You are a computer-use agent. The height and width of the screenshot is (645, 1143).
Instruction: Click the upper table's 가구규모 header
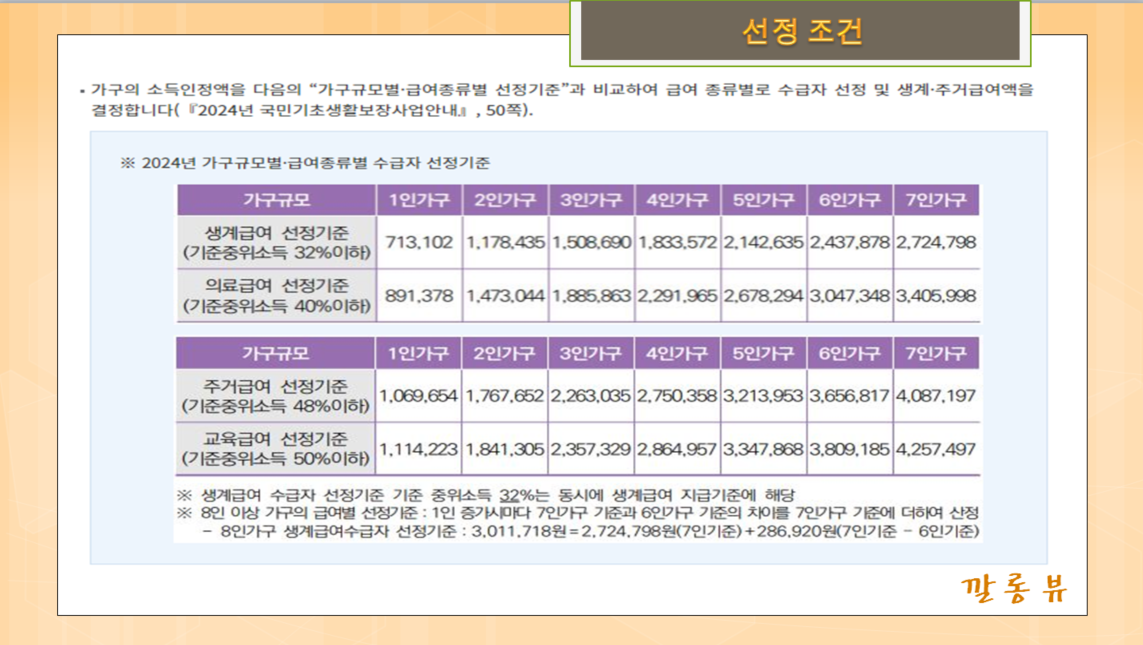tap(276, 200)
